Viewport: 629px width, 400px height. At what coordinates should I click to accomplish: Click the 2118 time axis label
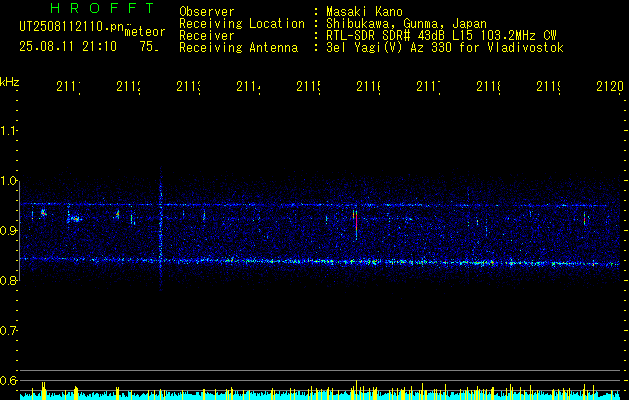489,87
